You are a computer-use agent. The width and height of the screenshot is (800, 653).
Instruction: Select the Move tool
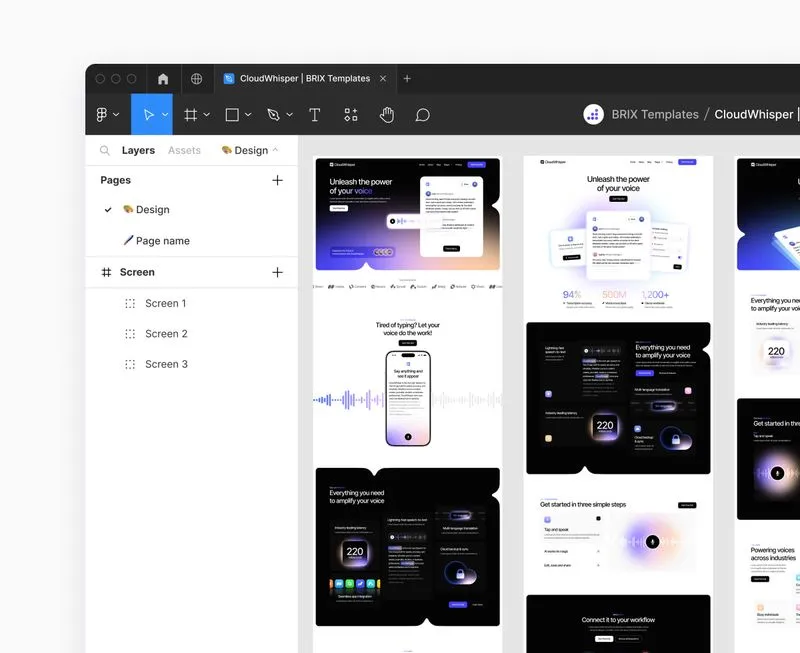(148, 114)
